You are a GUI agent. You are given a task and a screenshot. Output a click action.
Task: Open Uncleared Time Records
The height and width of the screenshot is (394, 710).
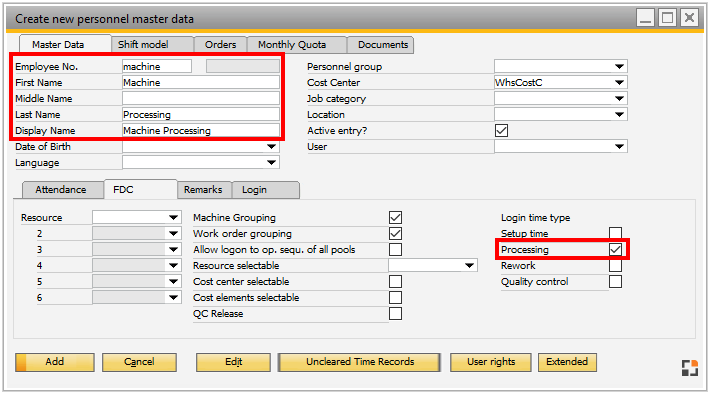[x=360, y=362]
